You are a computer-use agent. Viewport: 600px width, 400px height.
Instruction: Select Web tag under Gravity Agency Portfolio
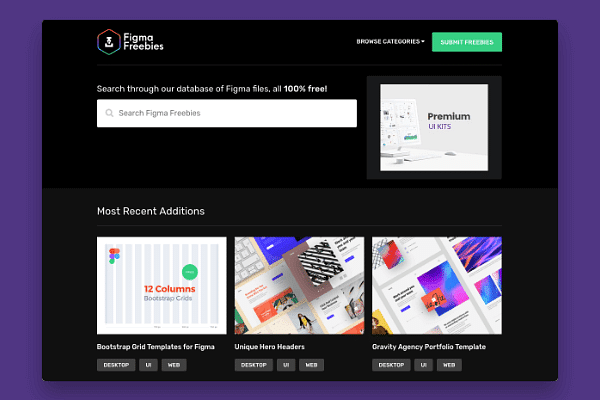[449, 365]
